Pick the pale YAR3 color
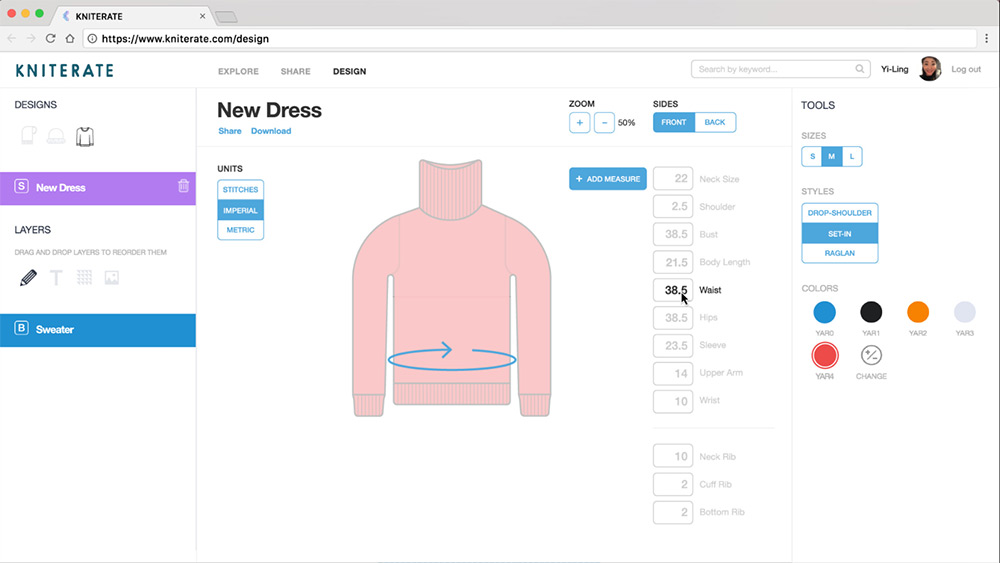 964,312
